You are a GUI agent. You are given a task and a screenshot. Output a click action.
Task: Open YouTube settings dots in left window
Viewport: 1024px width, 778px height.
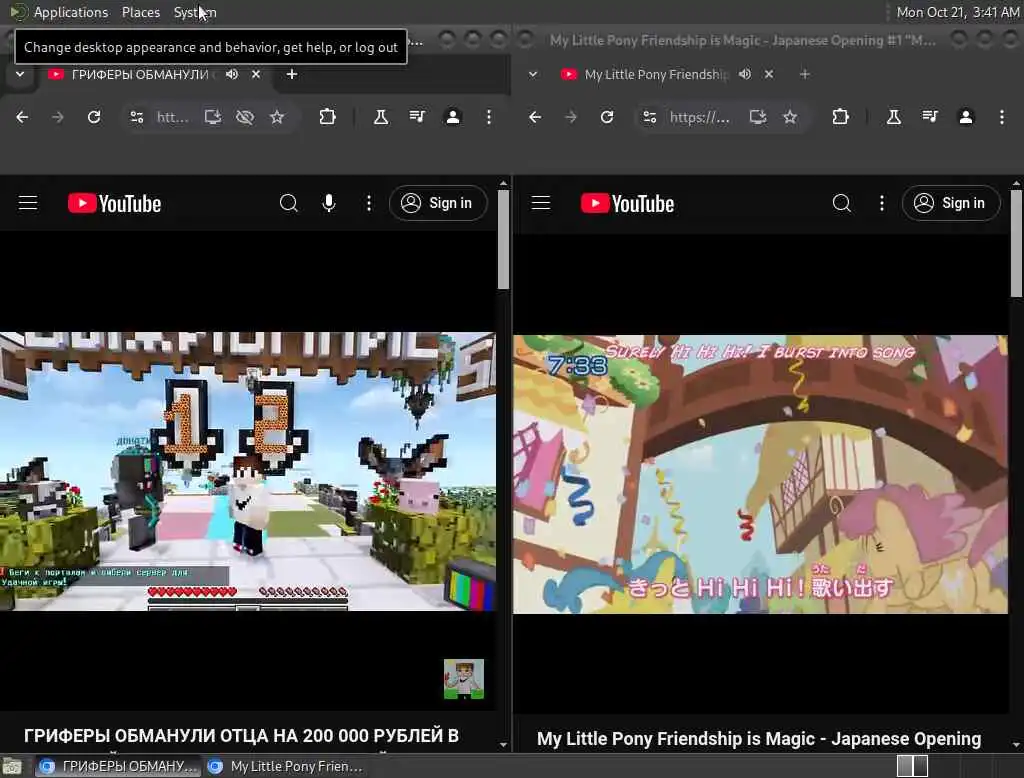coord(369,203)
